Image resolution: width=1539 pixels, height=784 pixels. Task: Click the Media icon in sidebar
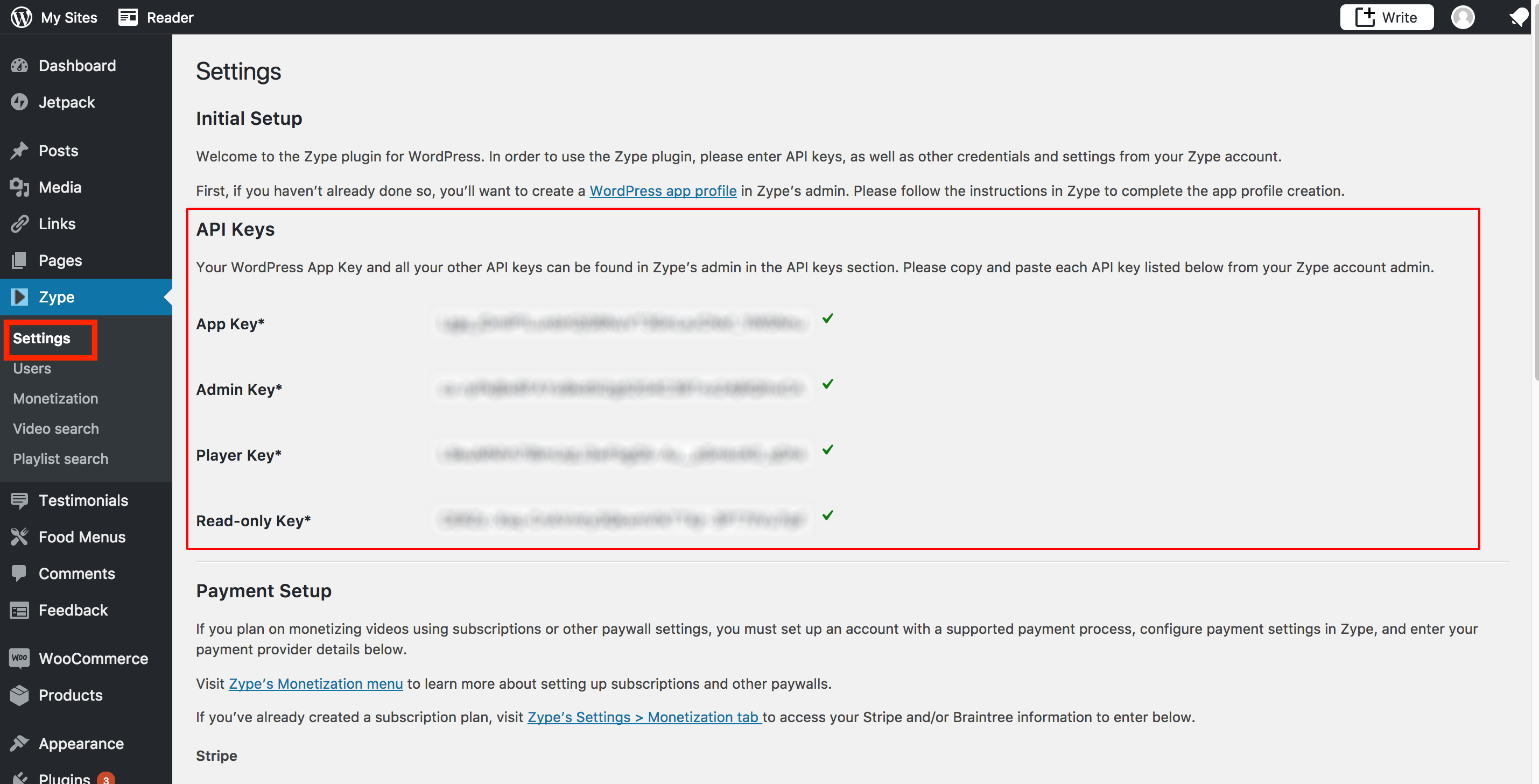tap(19, 187)
